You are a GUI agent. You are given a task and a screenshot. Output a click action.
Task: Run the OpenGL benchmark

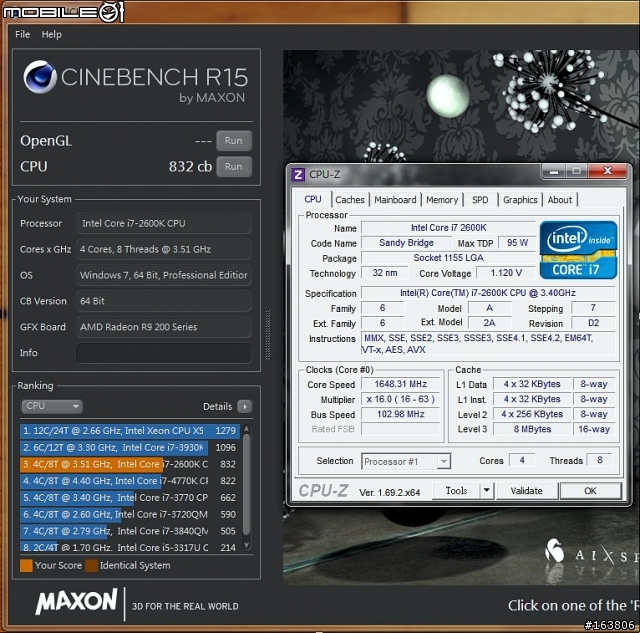pos(233,141)
